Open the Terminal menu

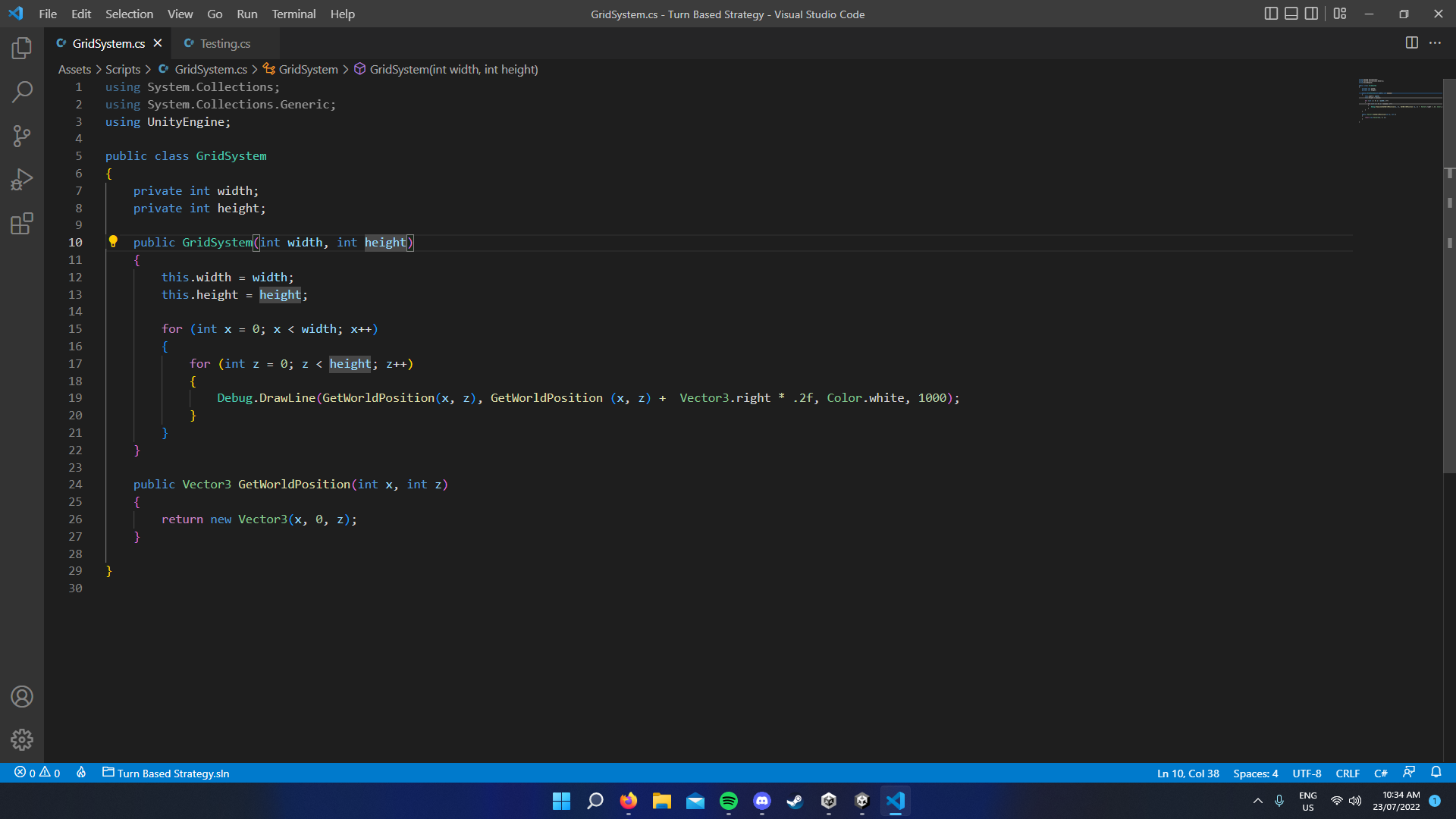(x=293, y=14)
